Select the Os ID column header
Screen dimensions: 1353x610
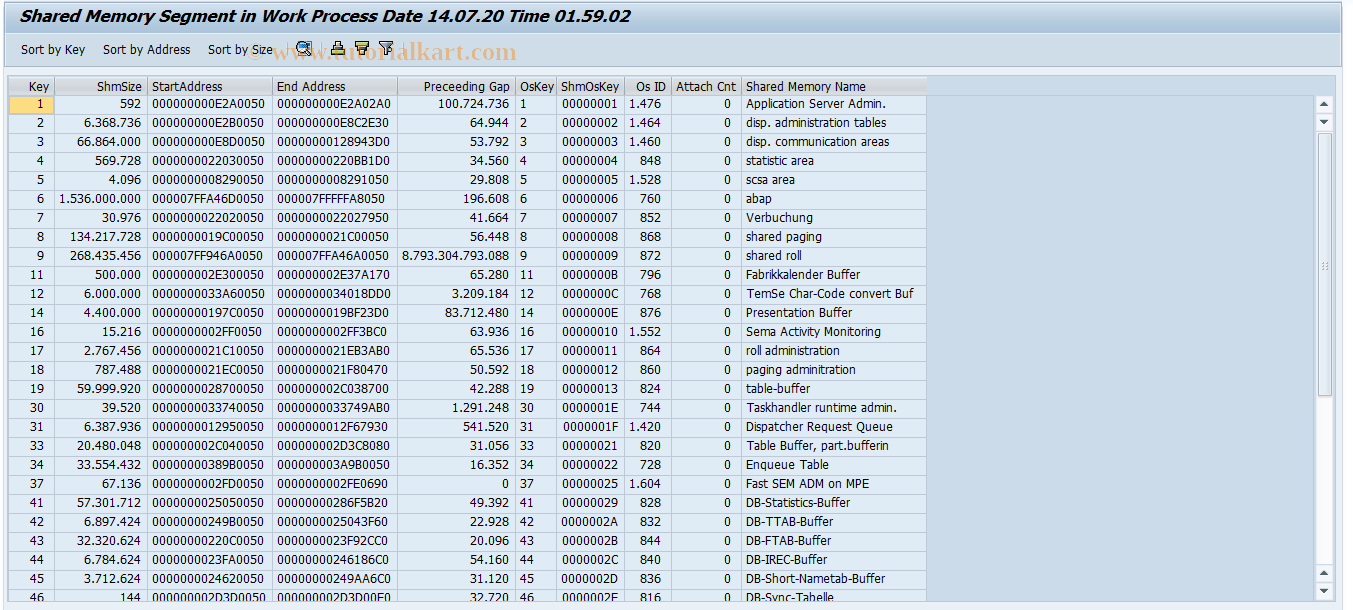coord(648,86)
